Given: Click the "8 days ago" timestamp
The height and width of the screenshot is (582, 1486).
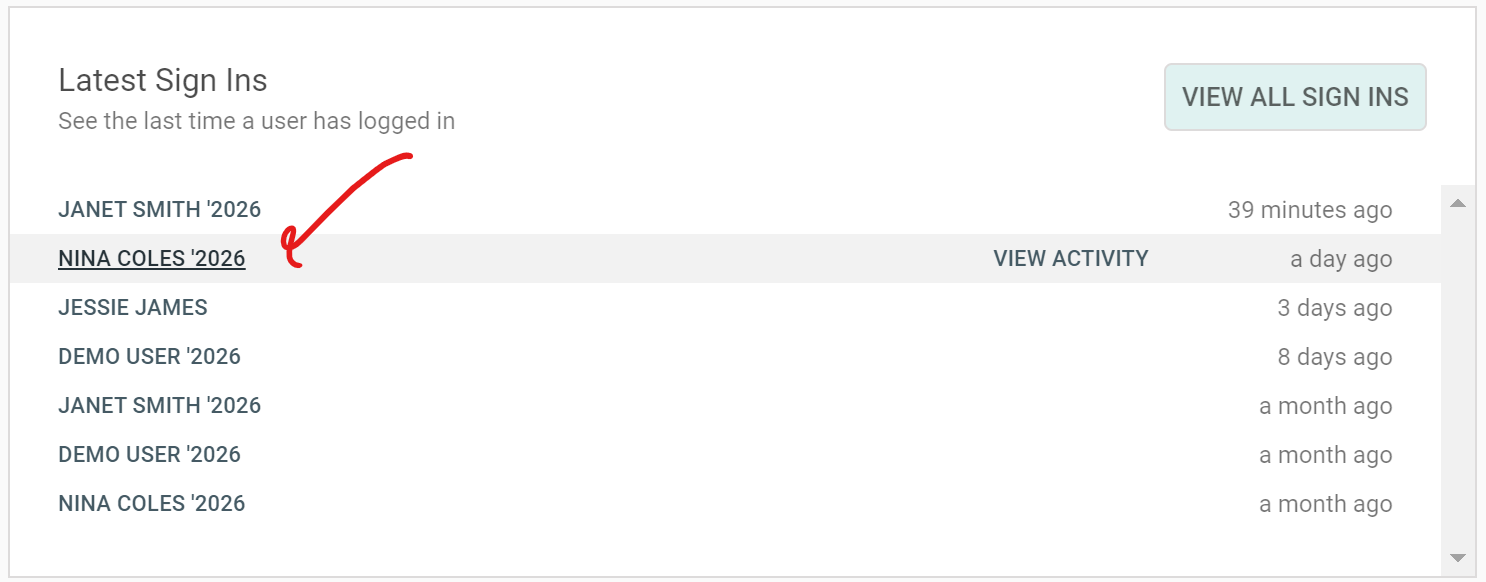Looking at the screenshot, I should point(1334,358).
